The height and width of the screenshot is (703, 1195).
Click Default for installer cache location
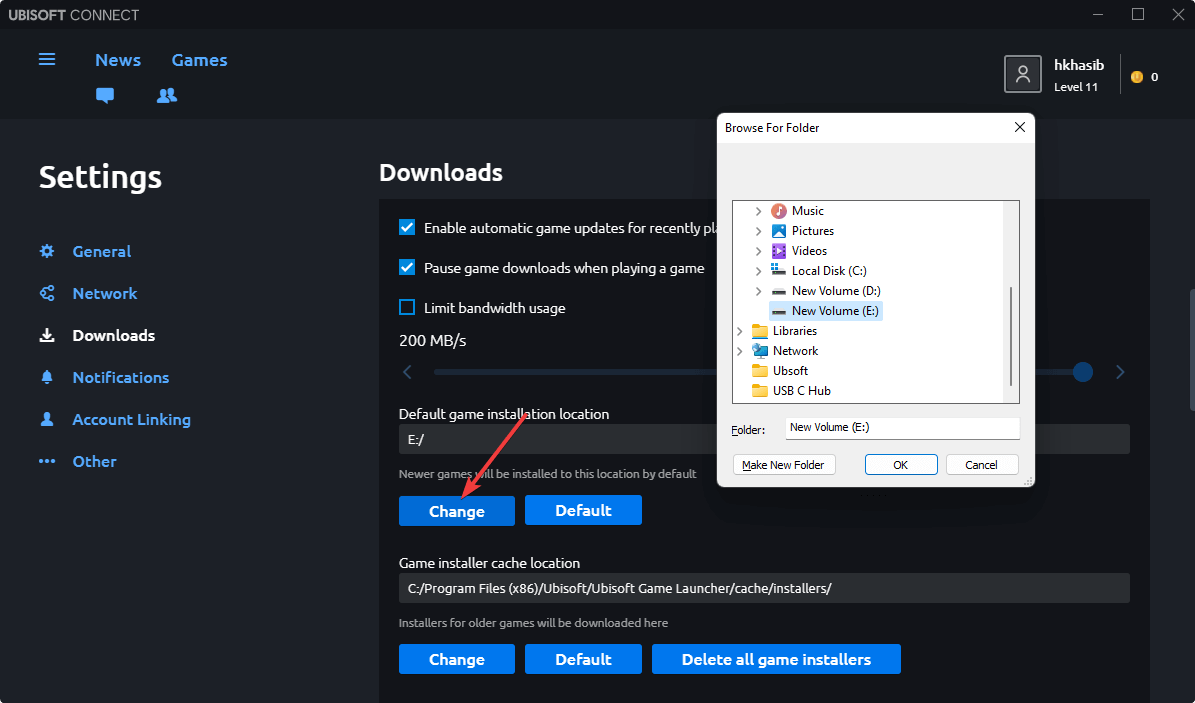tap(583, 659)
